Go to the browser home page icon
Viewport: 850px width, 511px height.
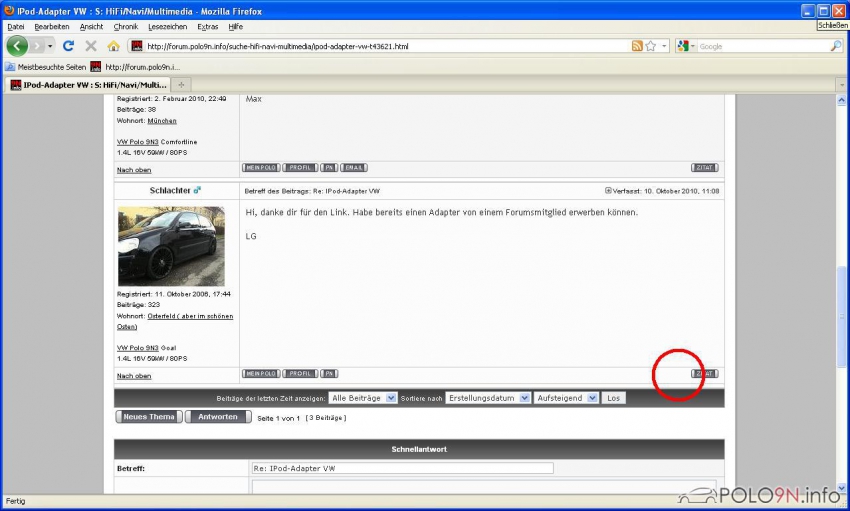[x=113, y=46]
